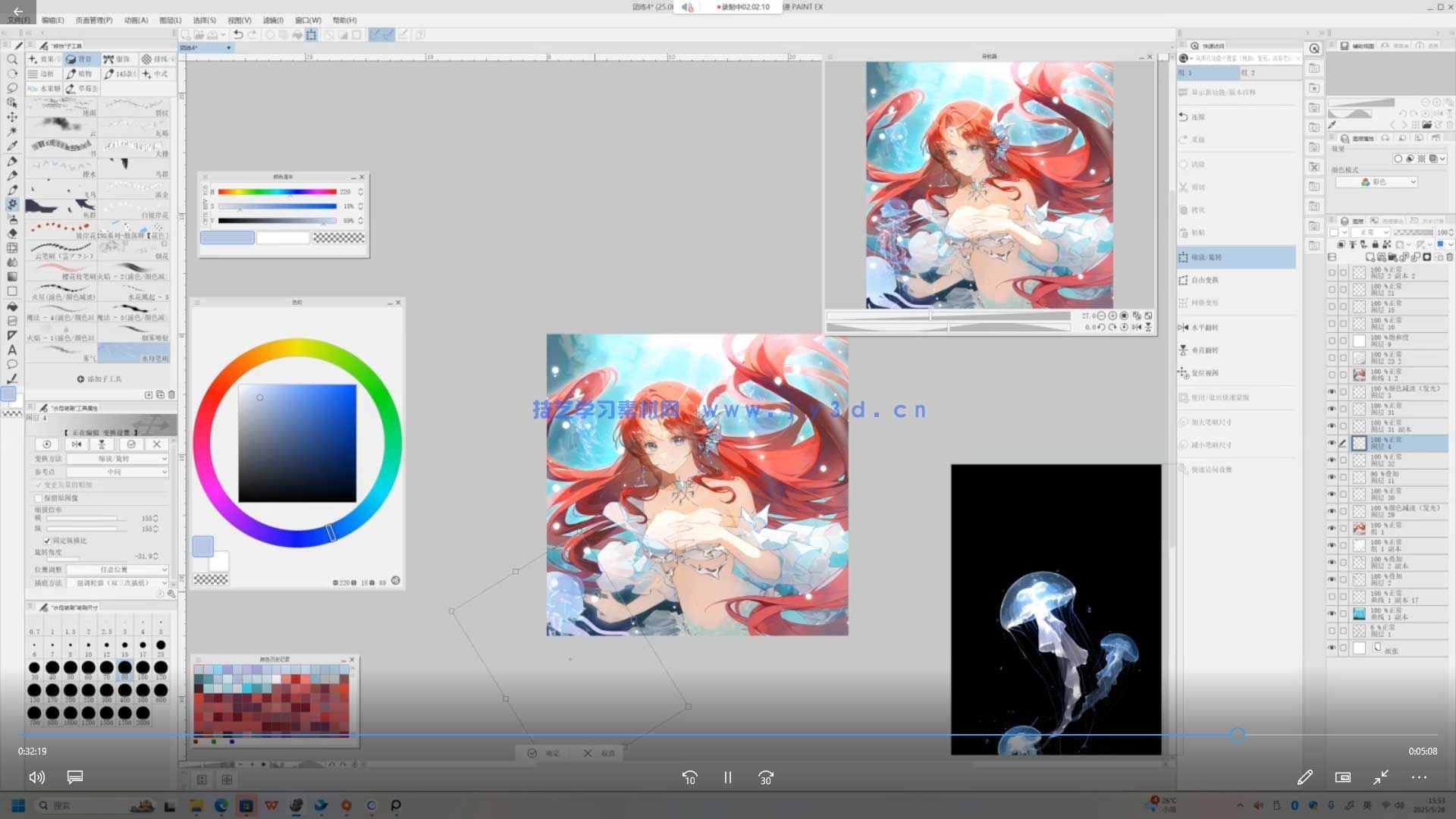Select the Move layer tool
The width and height of the screenshot is (1456, 819).
pyautogui.click(x=12, y=117)
